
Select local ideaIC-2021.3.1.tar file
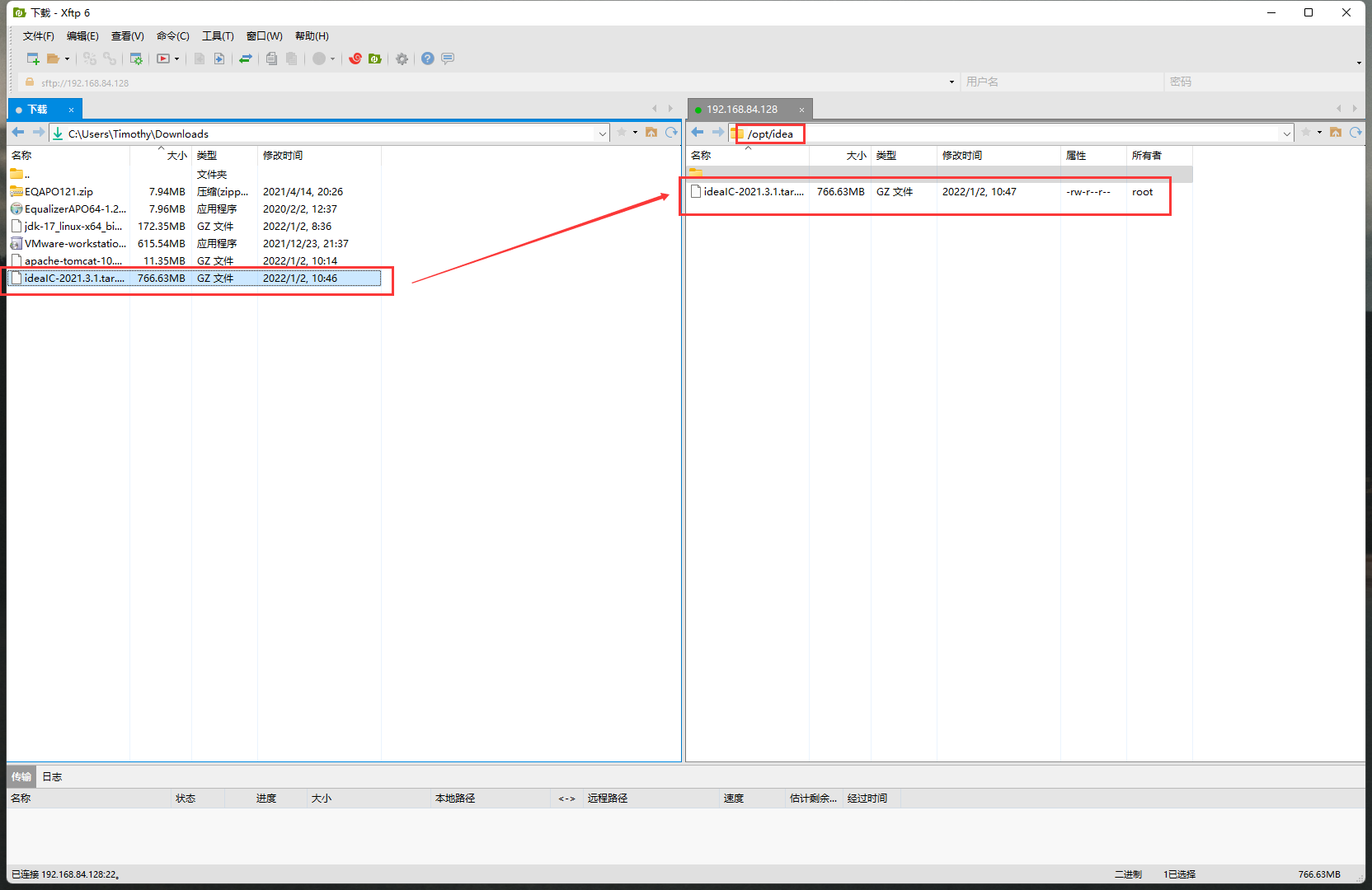[194, 278]
